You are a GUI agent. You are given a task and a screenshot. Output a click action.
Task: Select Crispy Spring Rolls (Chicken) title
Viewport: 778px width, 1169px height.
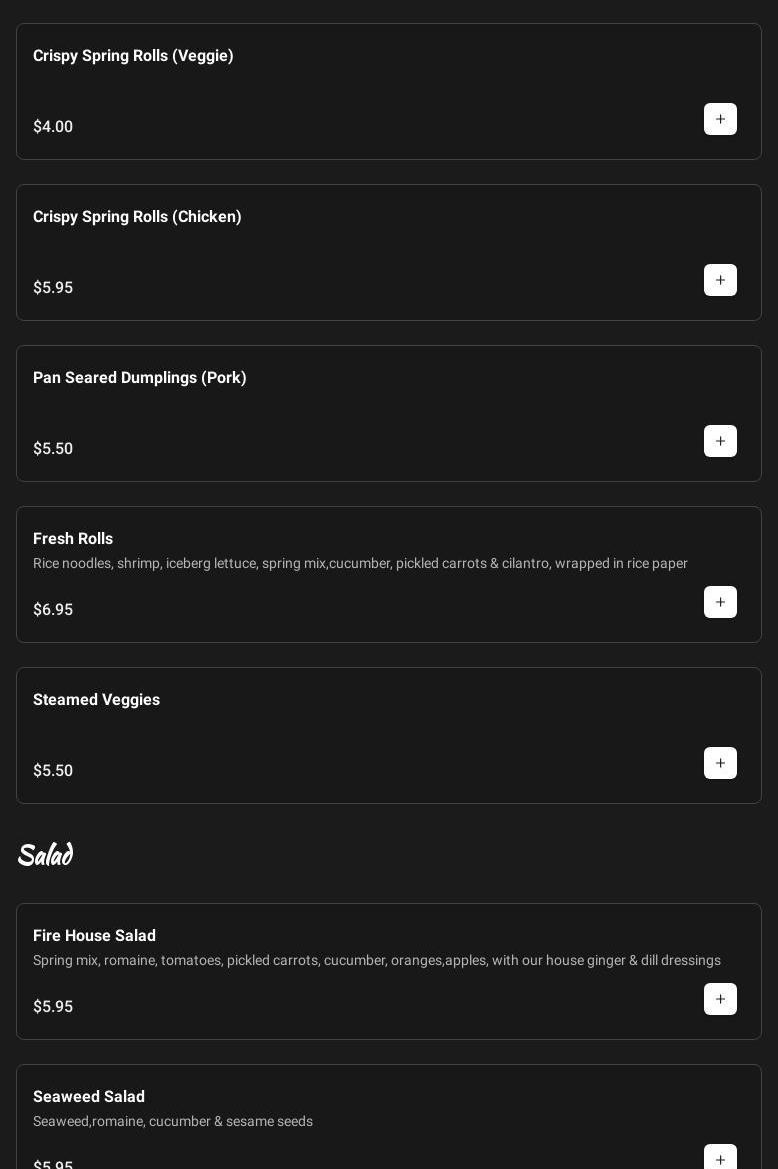tap(137, 217)
